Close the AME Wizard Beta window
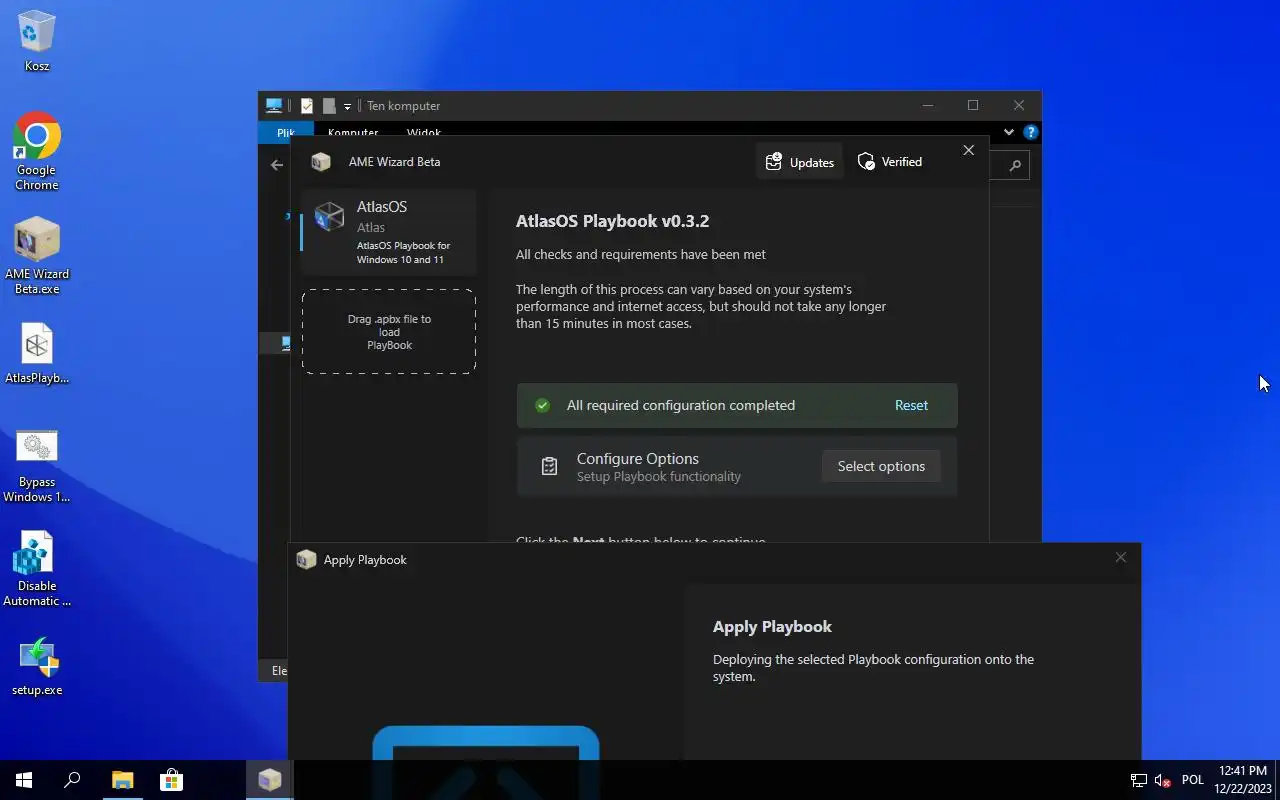1280x800 pixels. click(968, 150)
